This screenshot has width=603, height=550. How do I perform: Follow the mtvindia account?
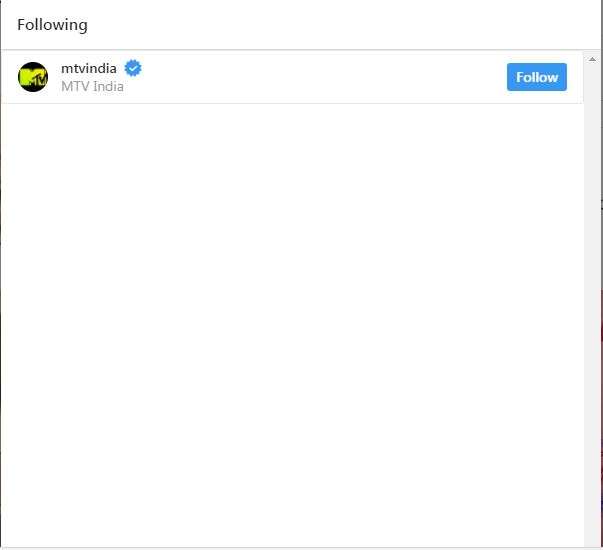536,77
